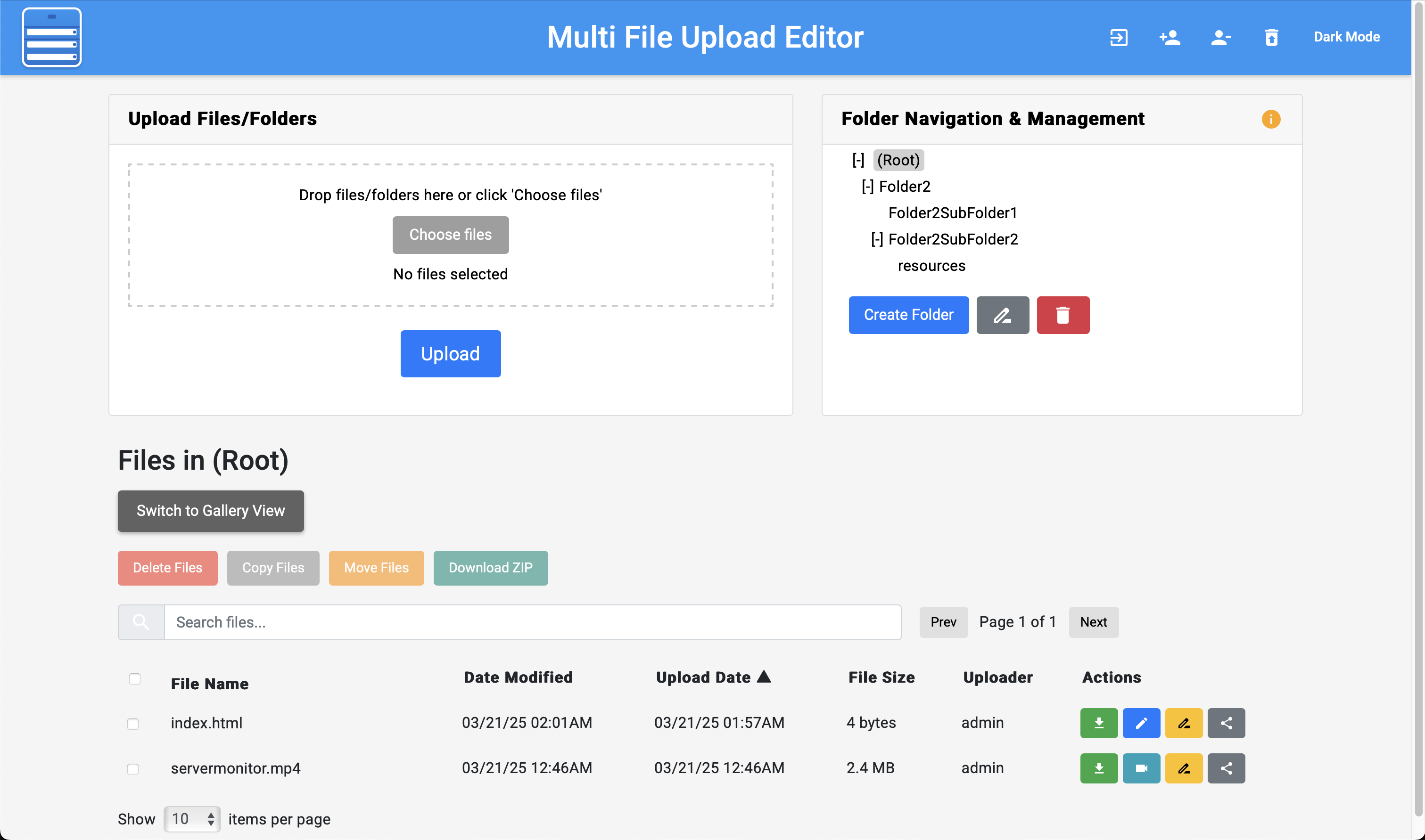
Task: Click into the Search files field
Action: pos(532,622)
